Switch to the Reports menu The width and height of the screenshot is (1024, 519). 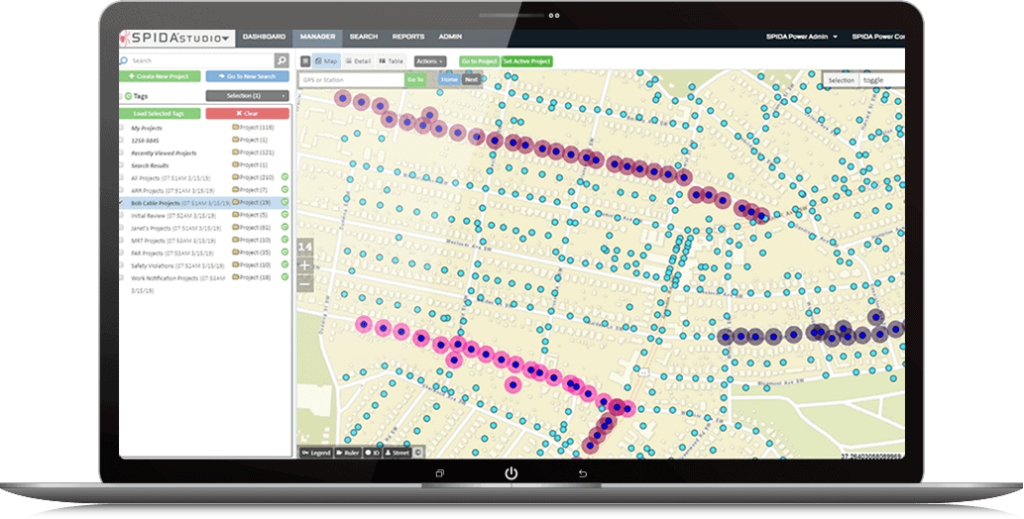[407, 37]
